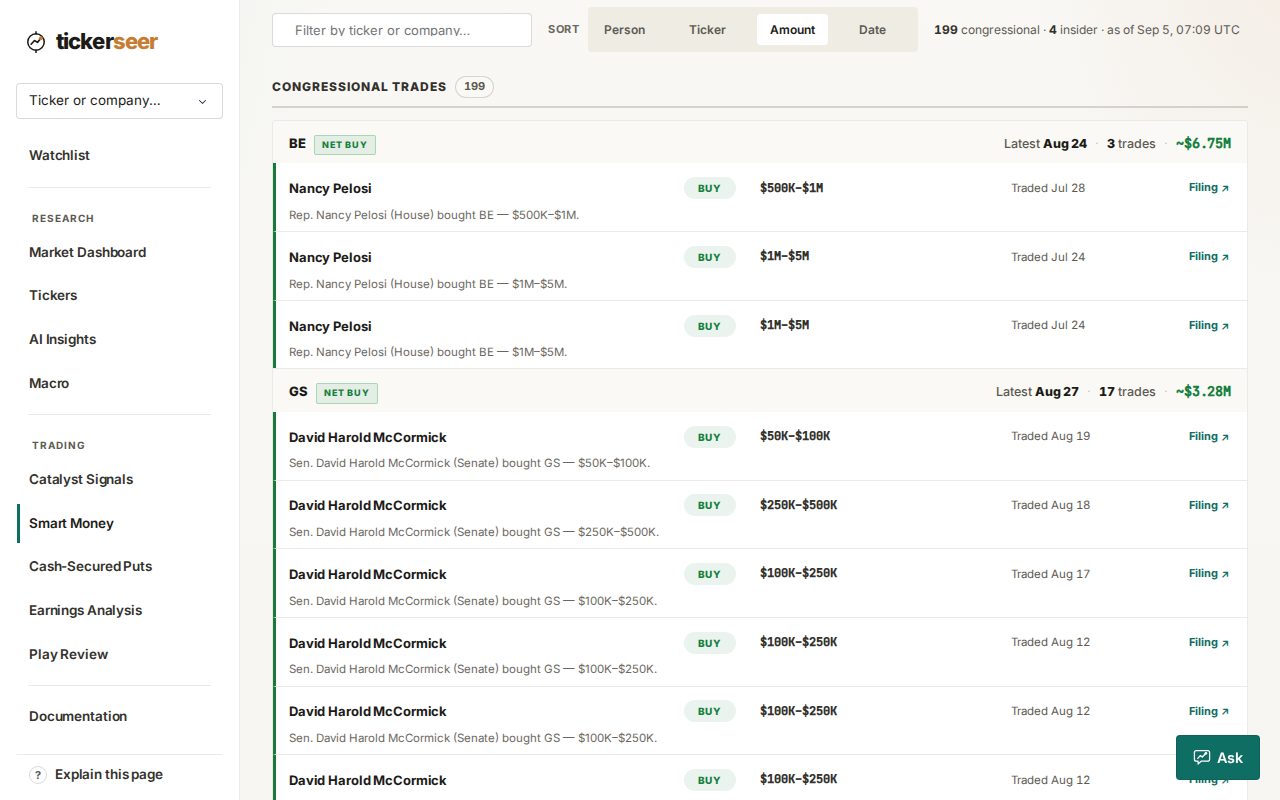The height and width of the screenshot is (800, 1280).
Task: Open Filing link for McCormick's Aug 17 trade
Action: tap(1209, 573)
